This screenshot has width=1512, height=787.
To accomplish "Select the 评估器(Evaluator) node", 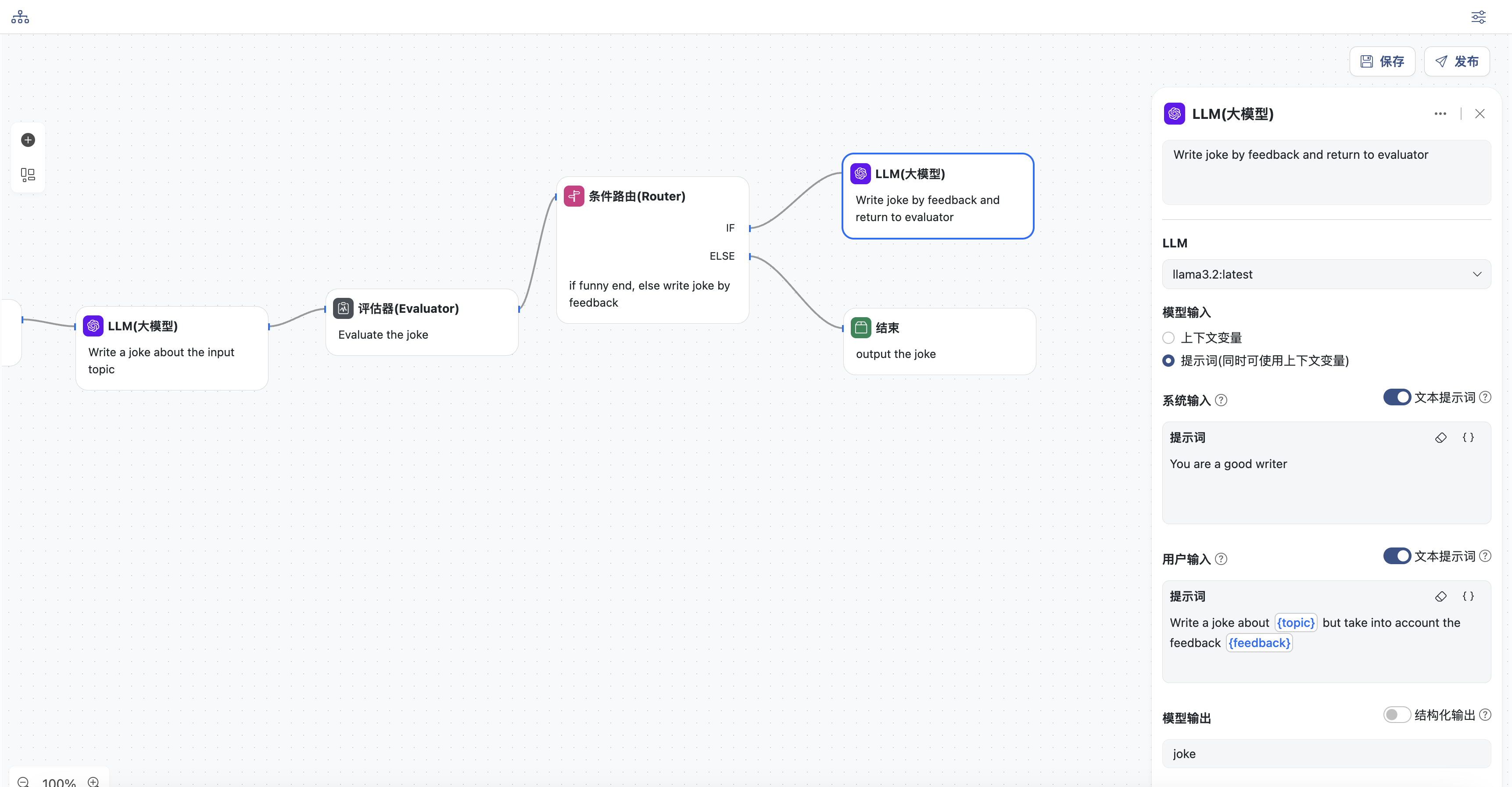I will click(x=421, y=321).
